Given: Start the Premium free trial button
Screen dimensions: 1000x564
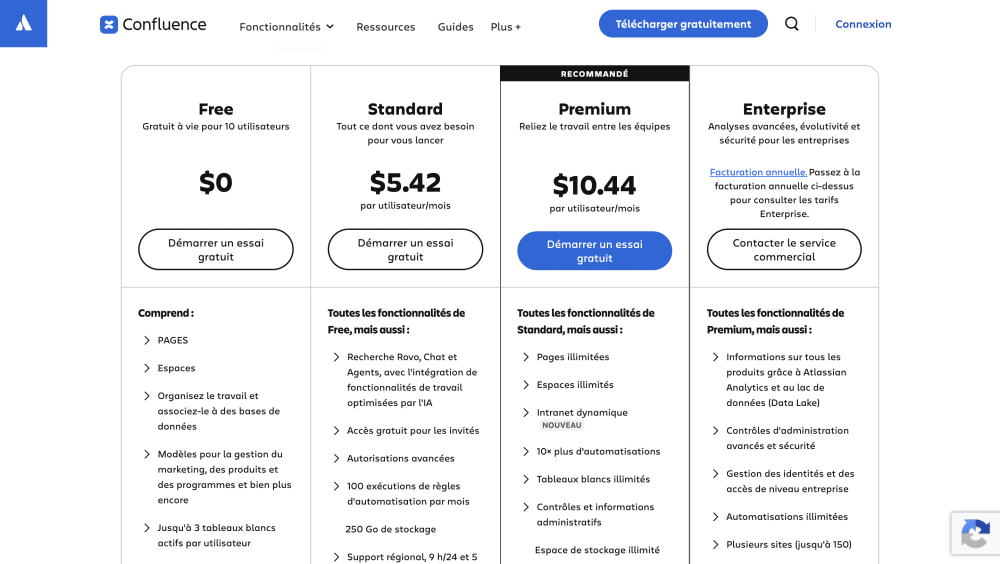Looking at the screenshot, I should pos(594,251).
